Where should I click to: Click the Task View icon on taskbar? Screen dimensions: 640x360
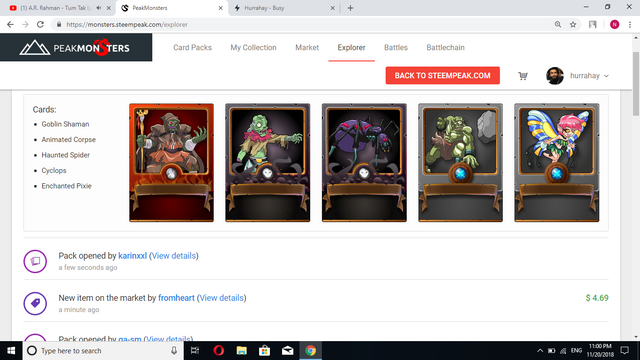click(195, 351)
